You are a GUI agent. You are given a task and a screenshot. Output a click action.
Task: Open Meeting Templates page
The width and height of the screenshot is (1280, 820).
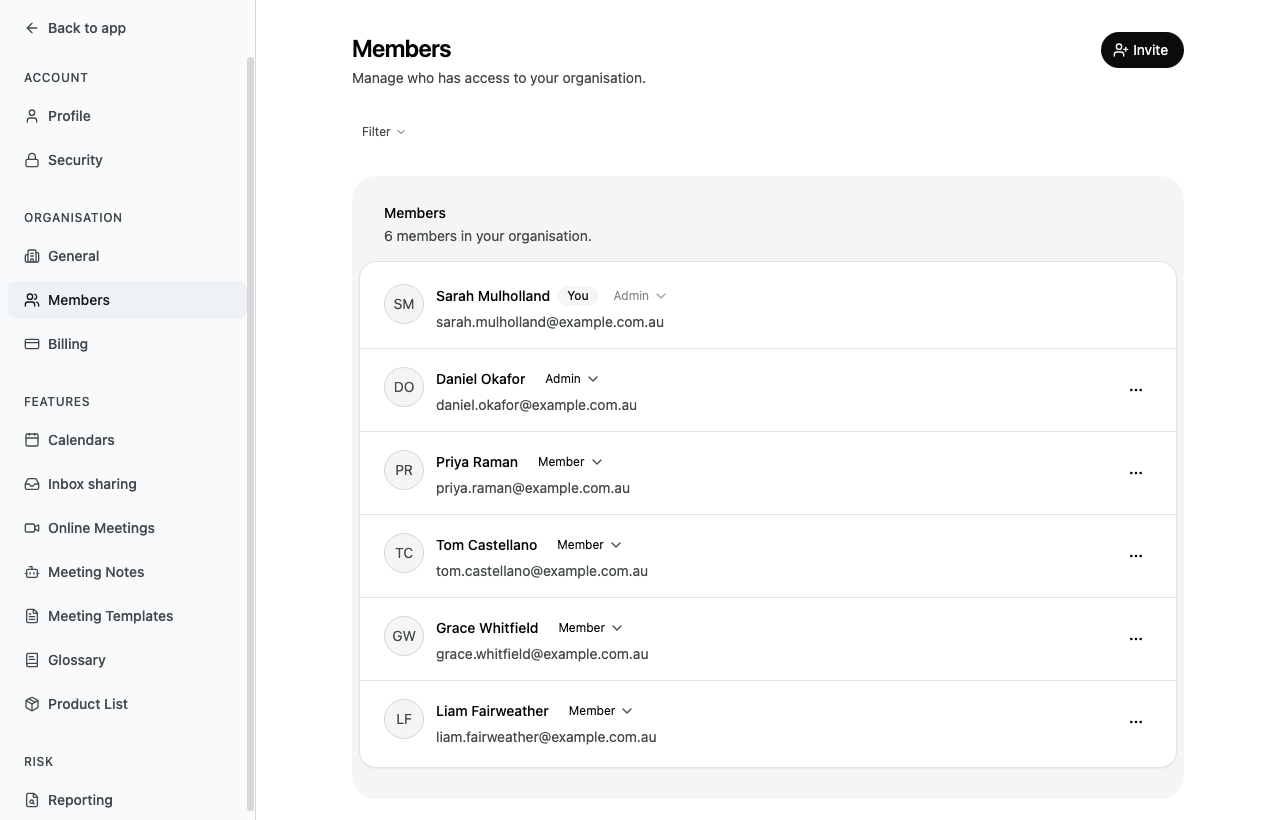[x=127, y=616]
